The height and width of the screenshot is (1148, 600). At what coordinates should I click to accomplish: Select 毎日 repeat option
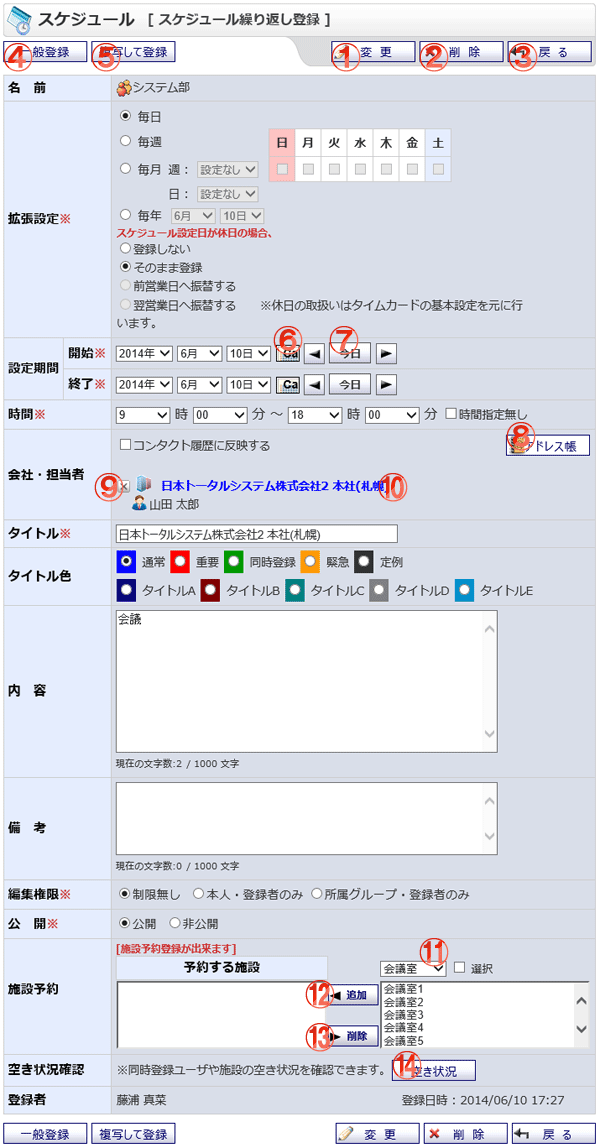pyautogui.click(x=124, y=116)
